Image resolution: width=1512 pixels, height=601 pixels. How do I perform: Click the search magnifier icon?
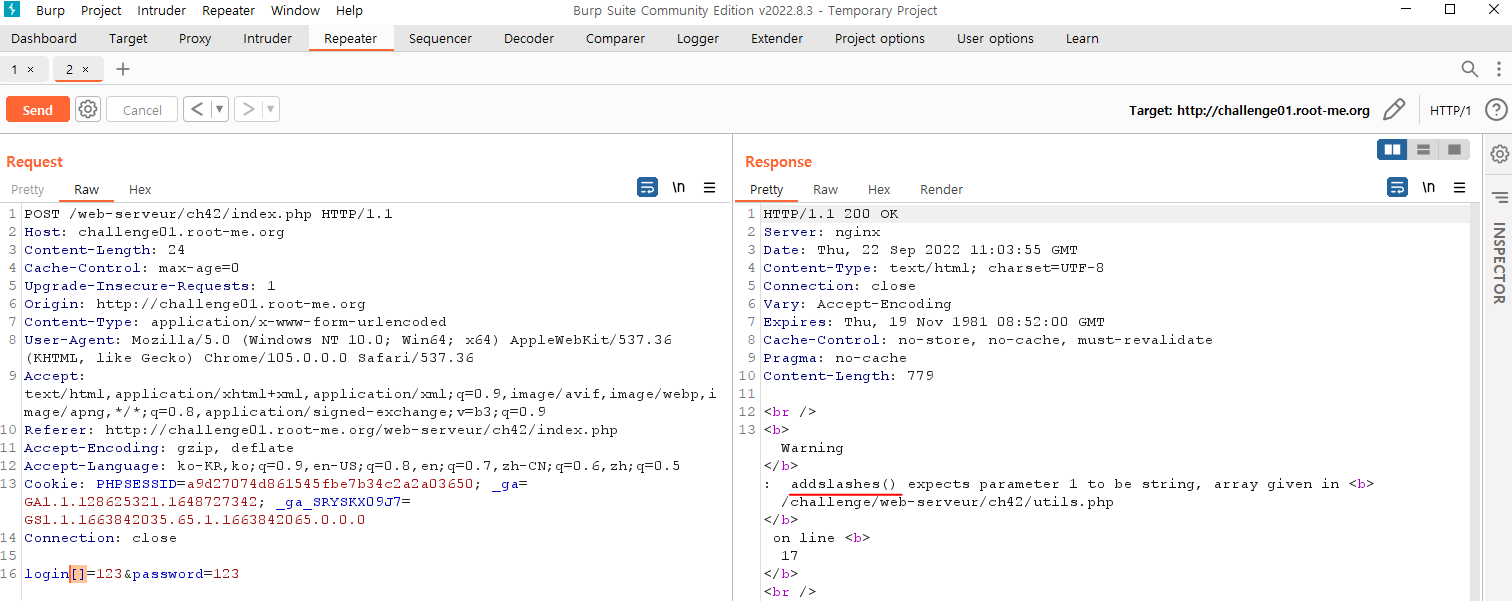point(1469,69)
